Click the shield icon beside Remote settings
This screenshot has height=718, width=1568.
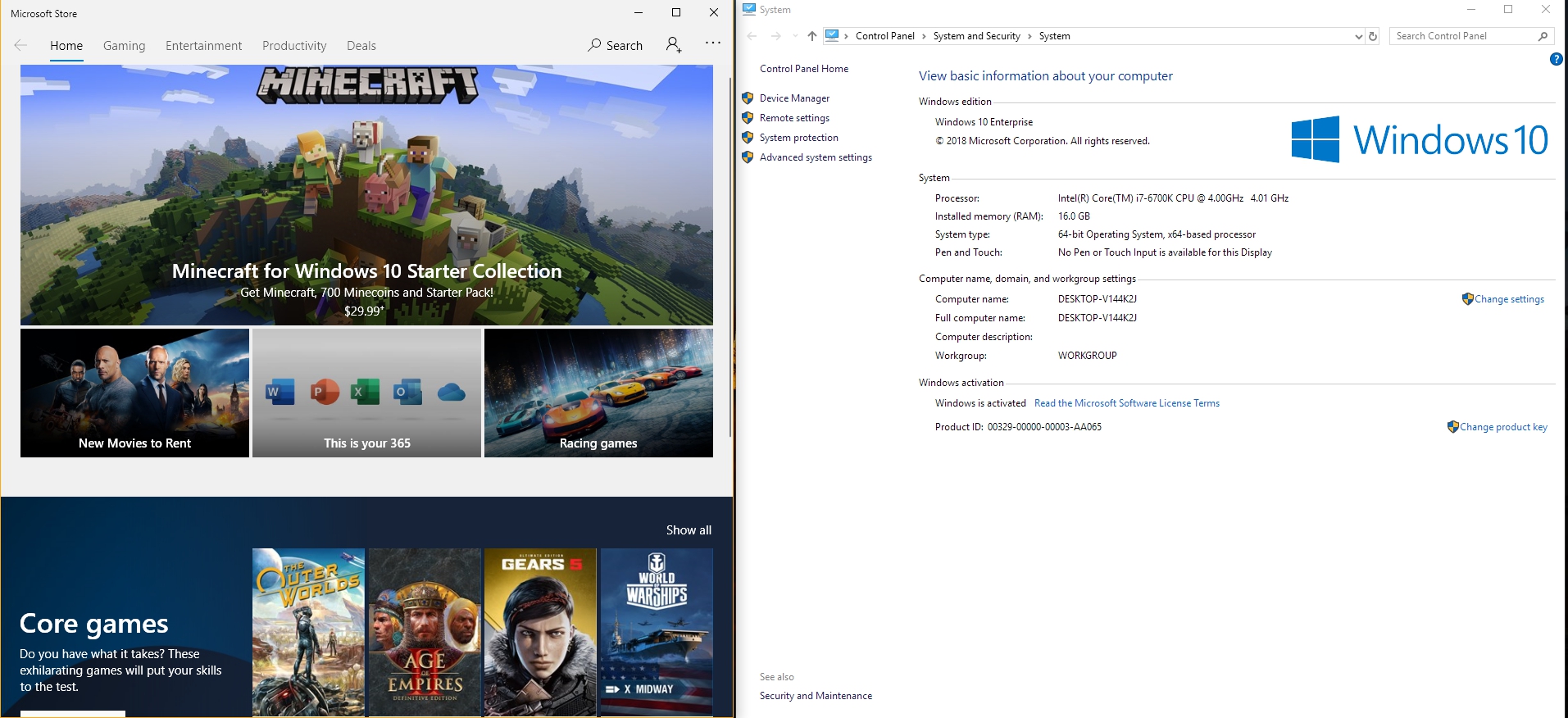tap(748, 117)
